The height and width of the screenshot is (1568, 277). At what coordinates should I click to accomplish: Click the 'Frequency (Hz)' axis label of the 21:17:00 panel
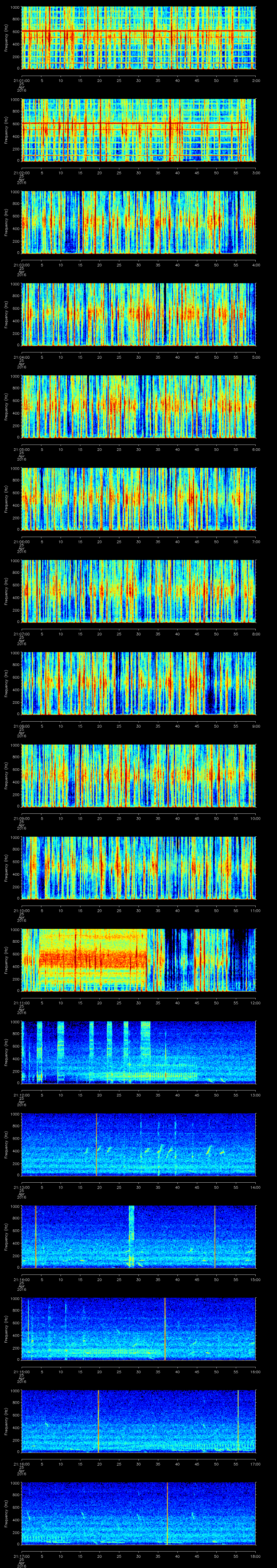coord(6,1513)
